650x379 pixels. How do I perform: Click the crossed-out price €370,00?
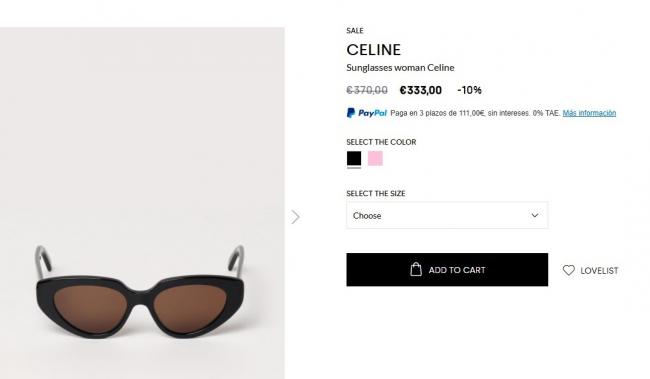(367, 90)
